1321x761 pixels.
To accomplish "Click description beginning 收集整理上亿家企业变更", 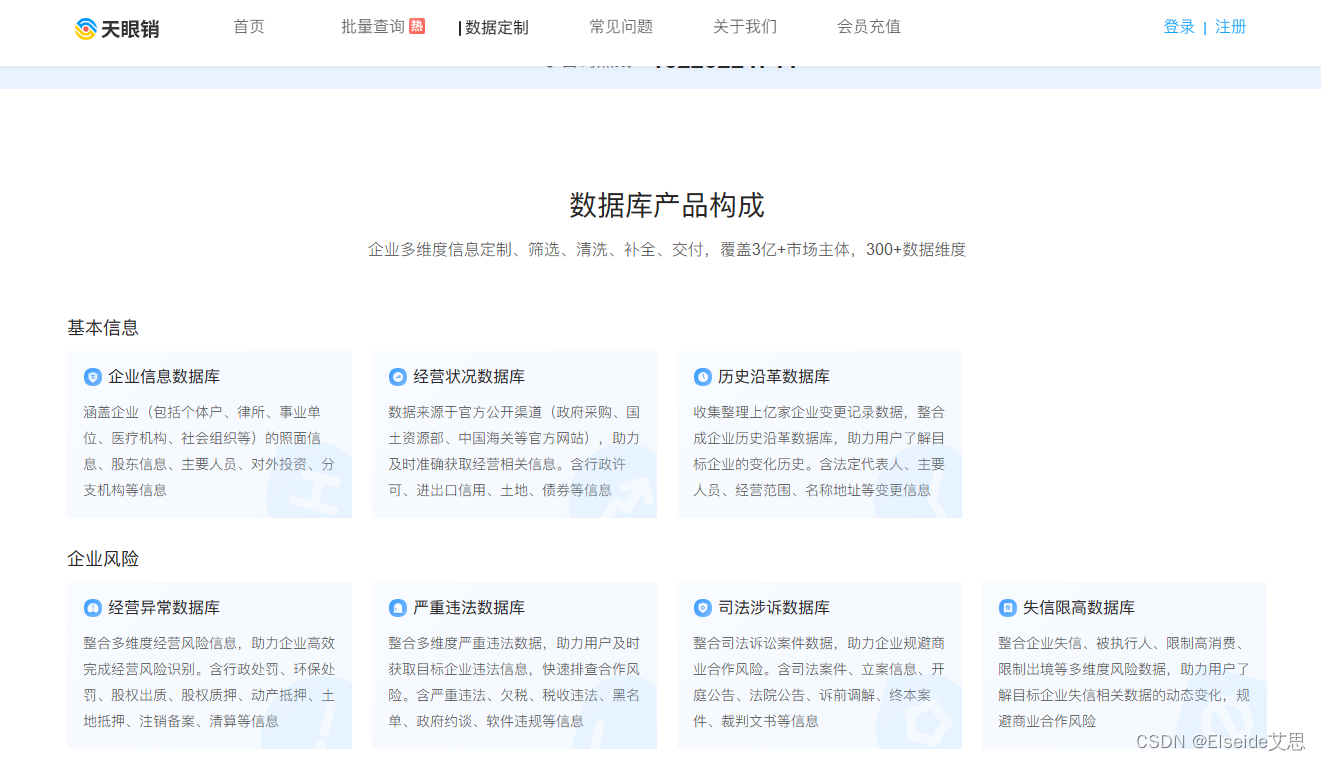I will point(819,451).
